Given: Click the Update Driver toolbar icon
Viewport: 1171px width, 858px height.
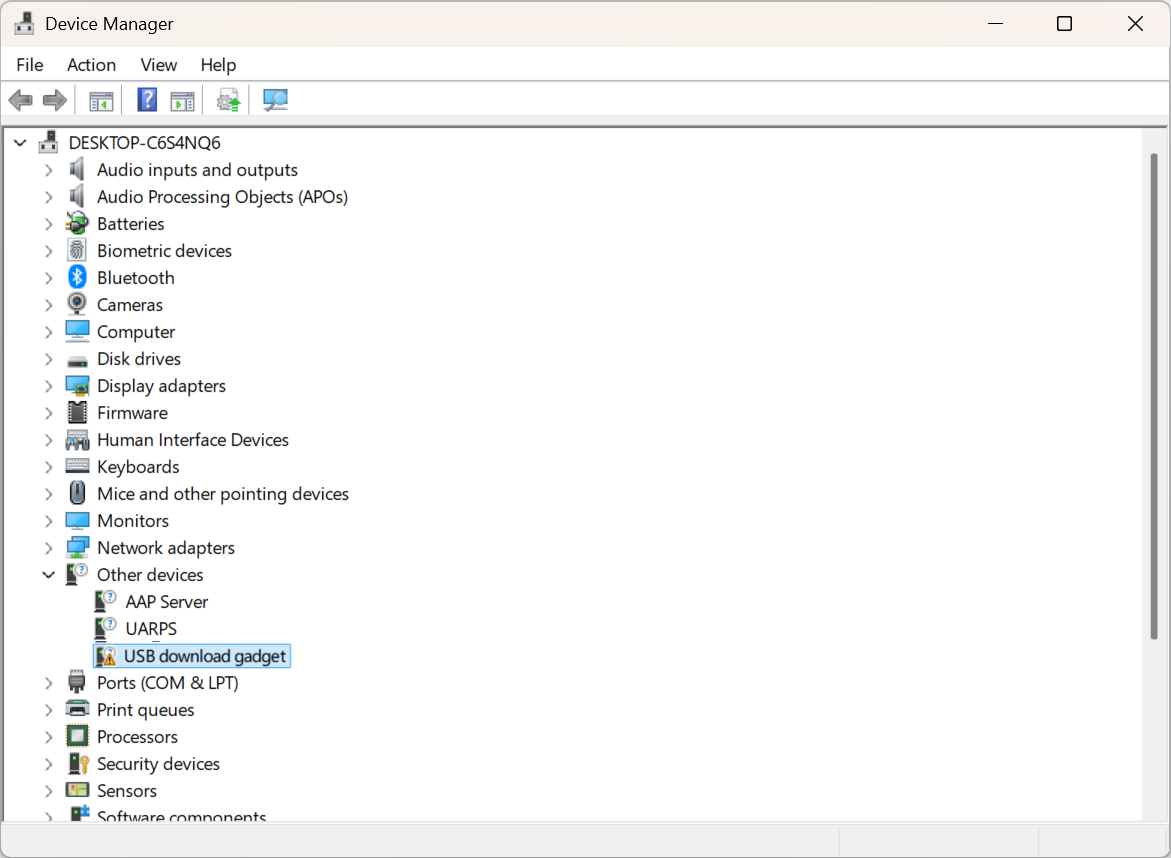Looking at the screenshot, I should click(228, 99).
